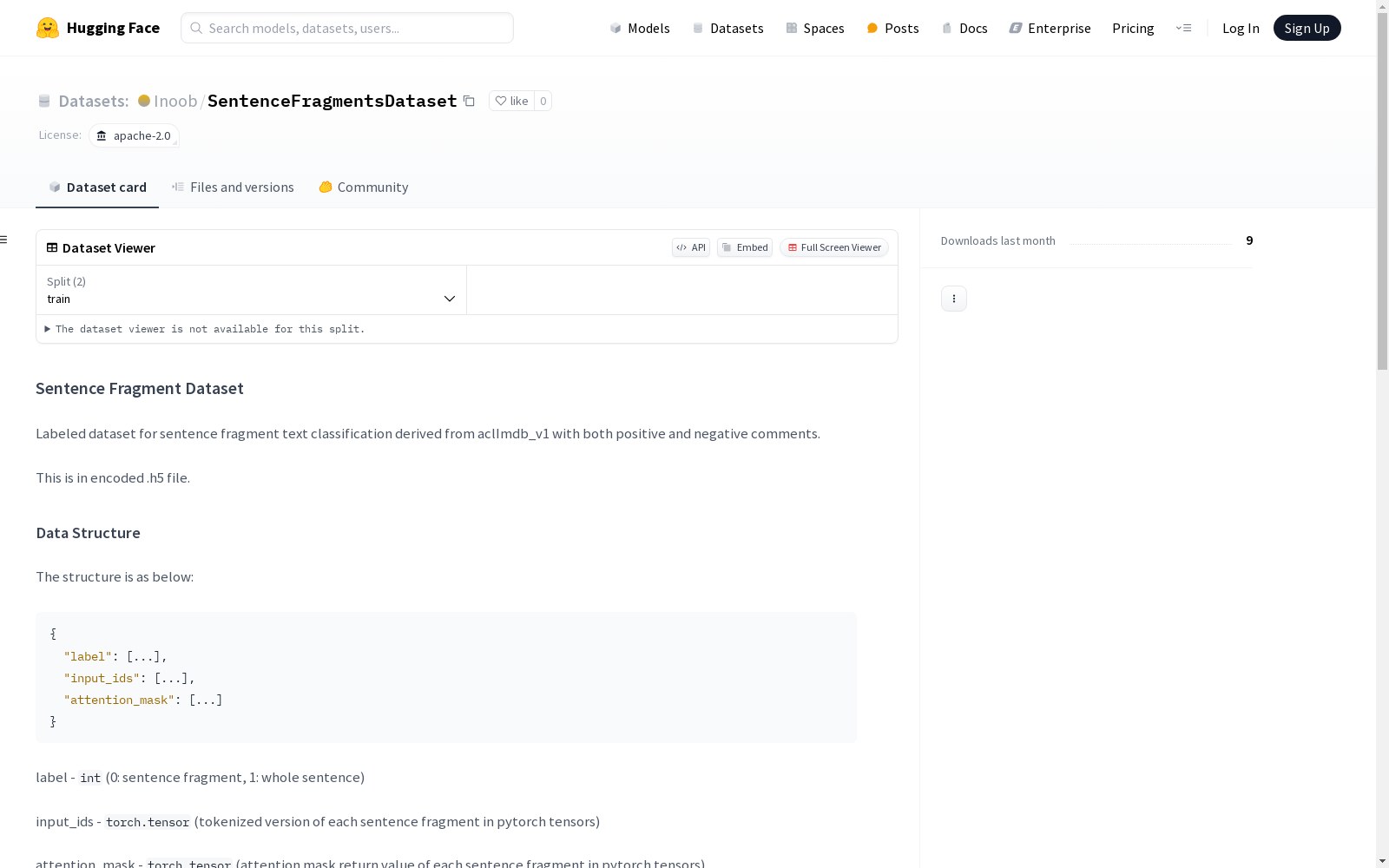The width and height of the screenshot is (1389, 868).
Task: Open Full Screen Viewer
Action: coord(834,247)
